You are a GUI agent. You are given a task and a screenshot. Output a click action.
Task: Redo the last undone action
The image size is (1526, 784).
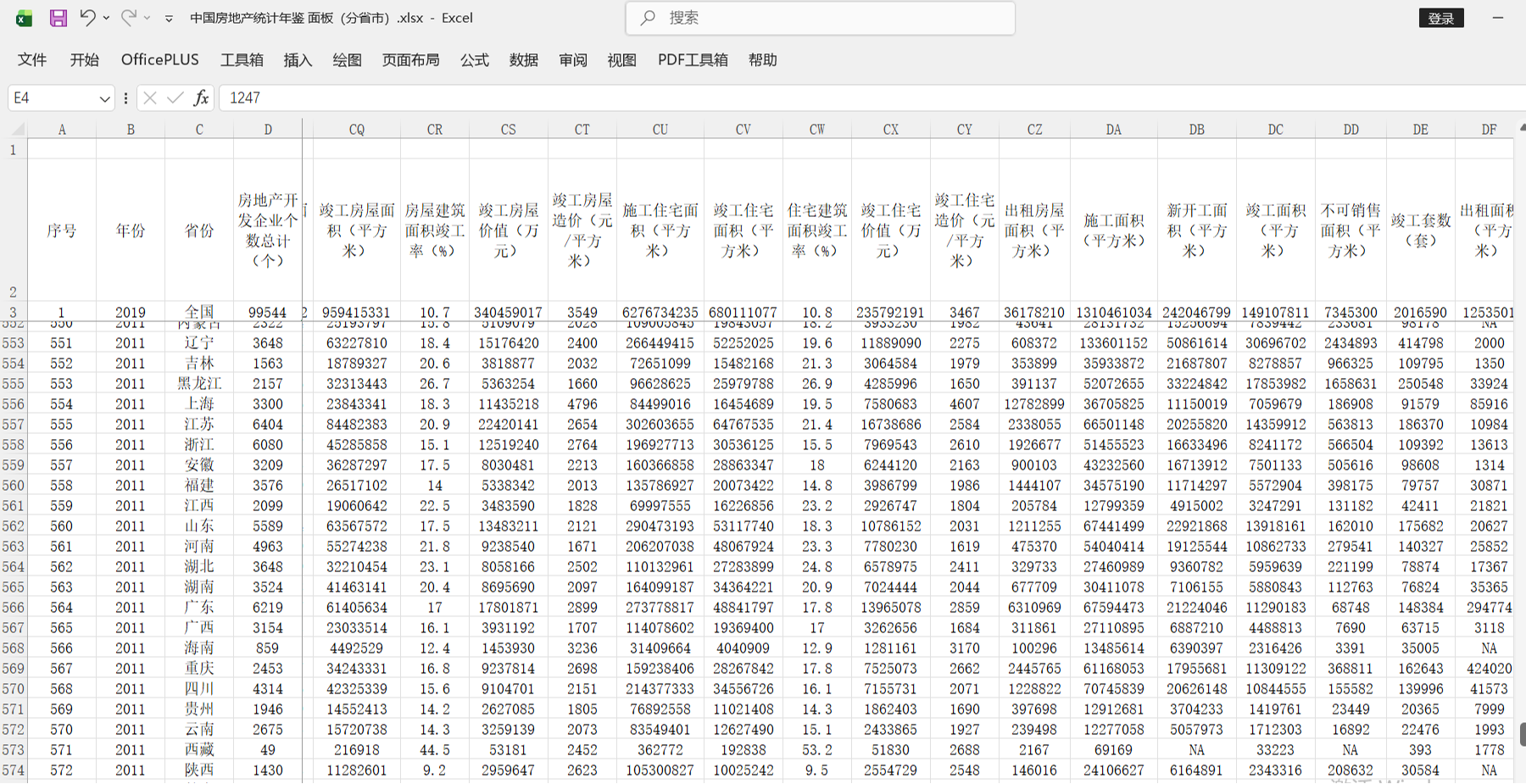tap(129, 18)
